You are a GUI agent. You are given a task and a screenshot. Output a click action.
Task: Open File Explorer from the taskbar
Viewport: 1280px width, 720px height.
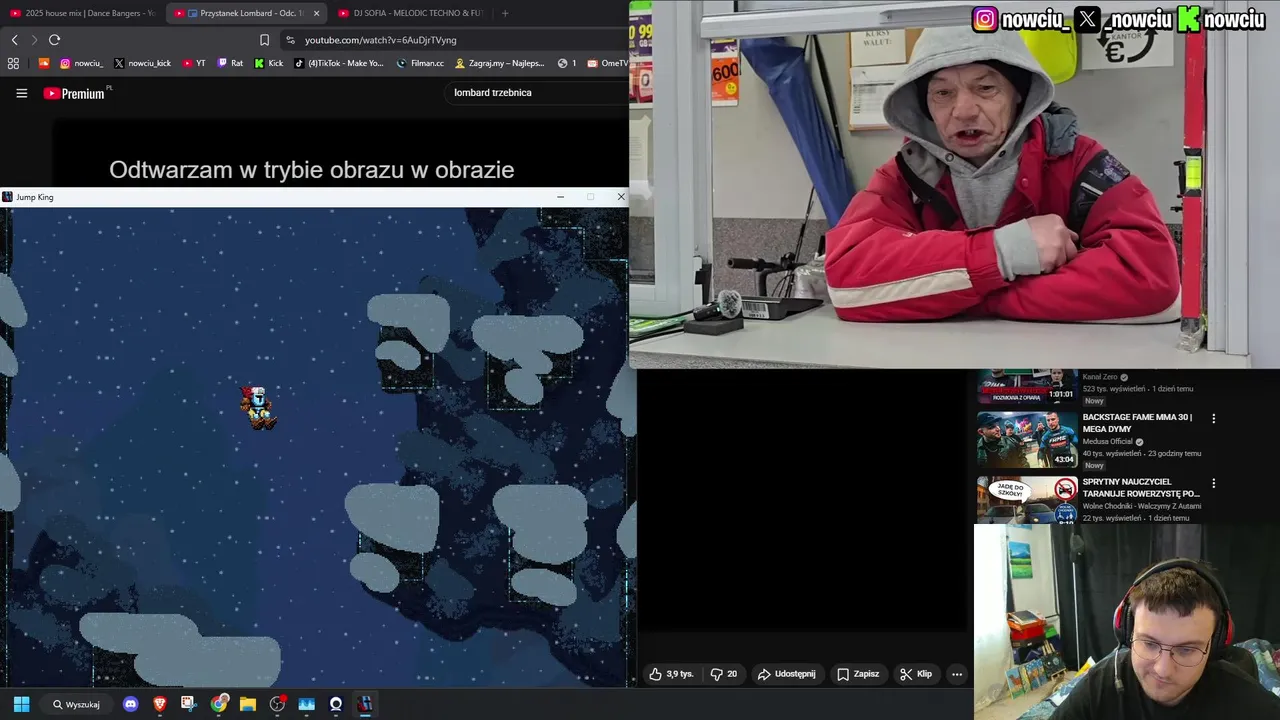[248, 704]
